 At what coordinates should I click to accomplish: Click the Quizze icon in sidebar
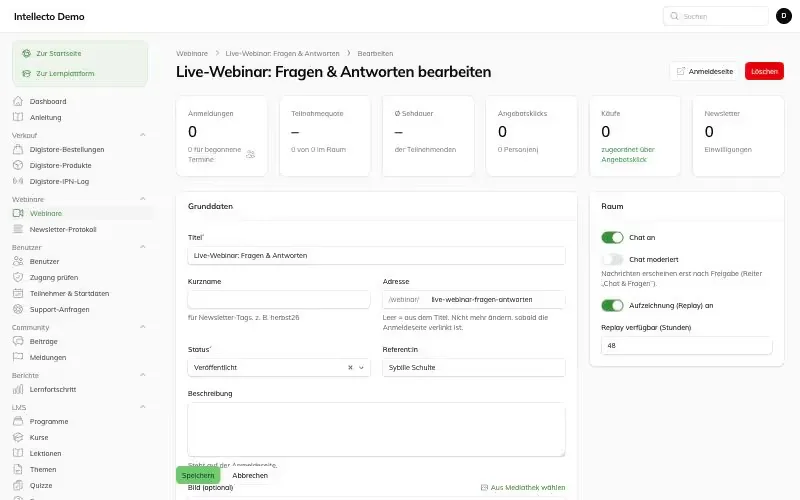[x=18, y=485]
